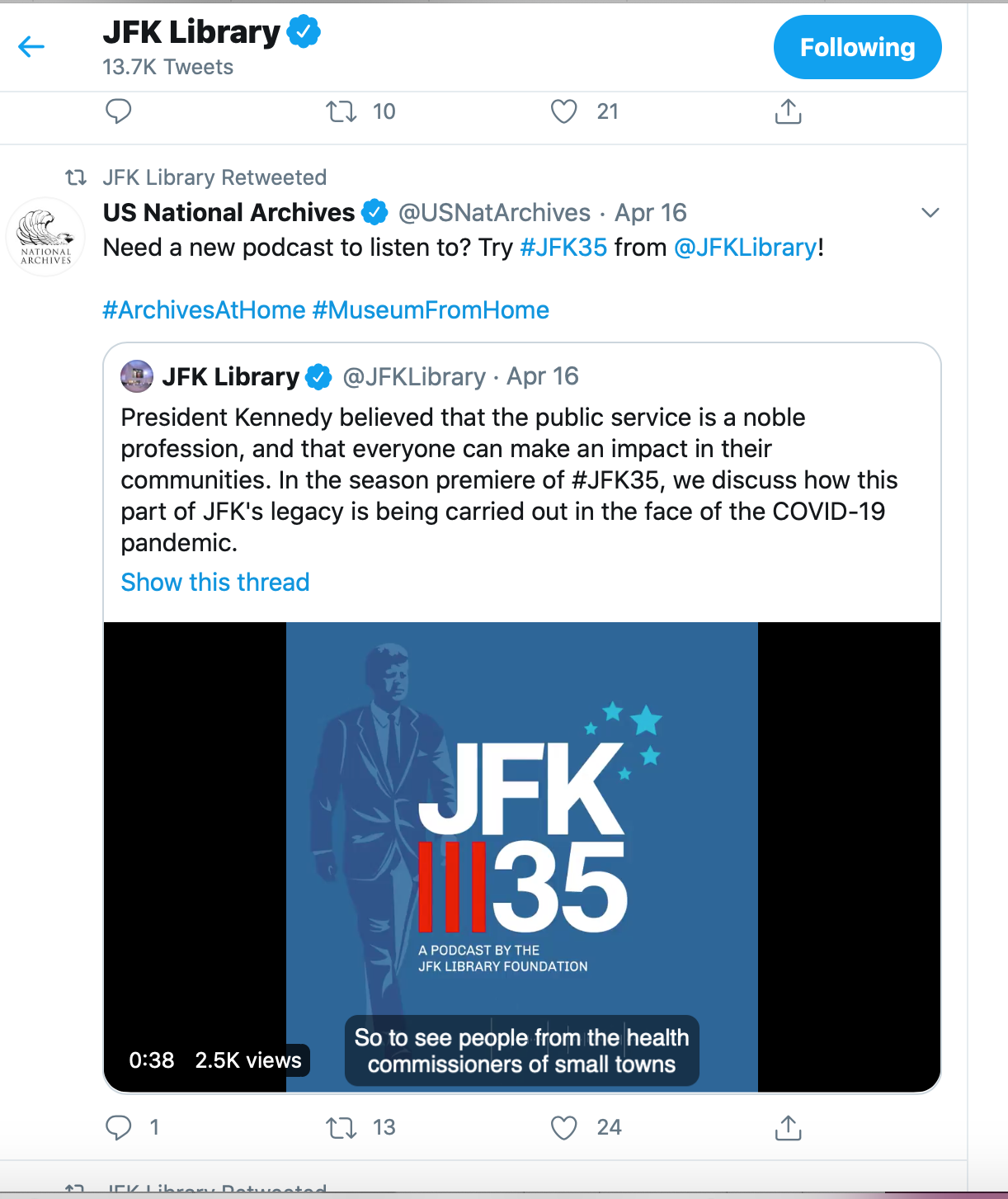Open the @USNatArchives handle
The height and width of the screenshot is (1199, 1008).
494,213
